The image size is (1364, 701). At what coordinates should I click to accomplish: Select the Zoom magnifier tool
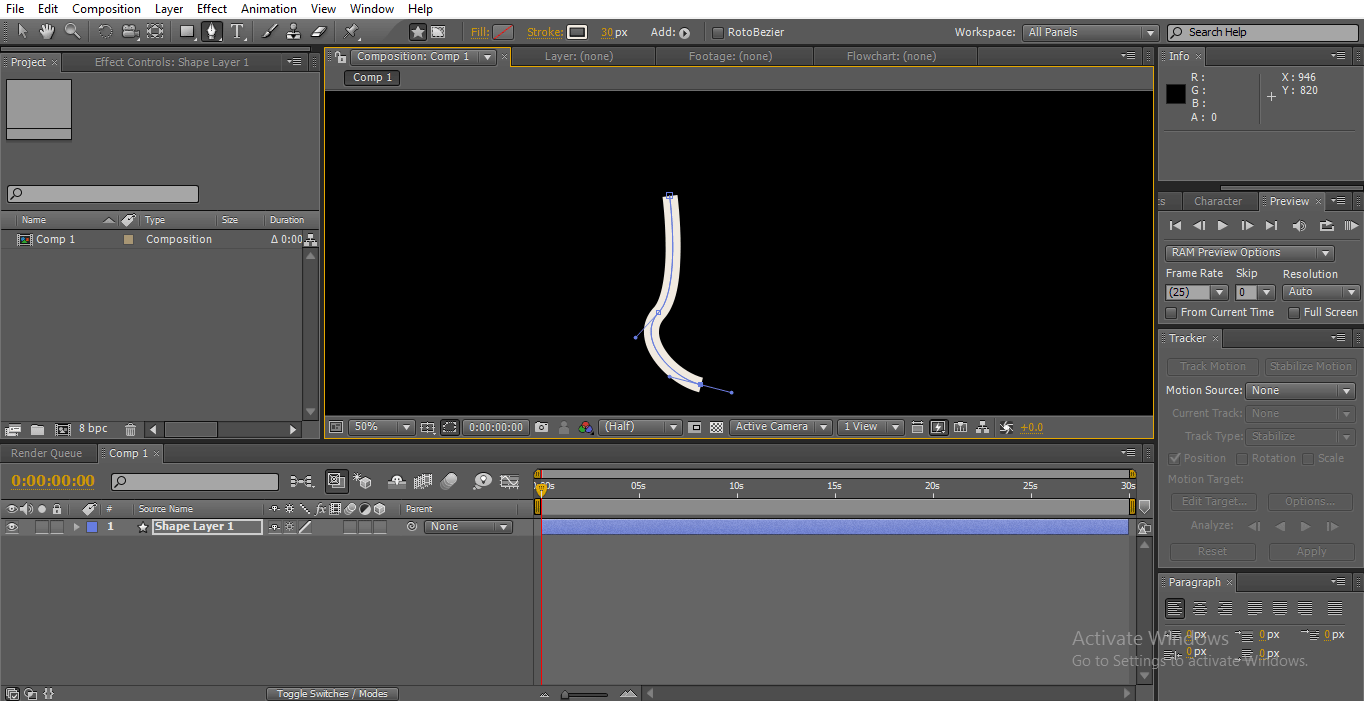click(72, 32)
